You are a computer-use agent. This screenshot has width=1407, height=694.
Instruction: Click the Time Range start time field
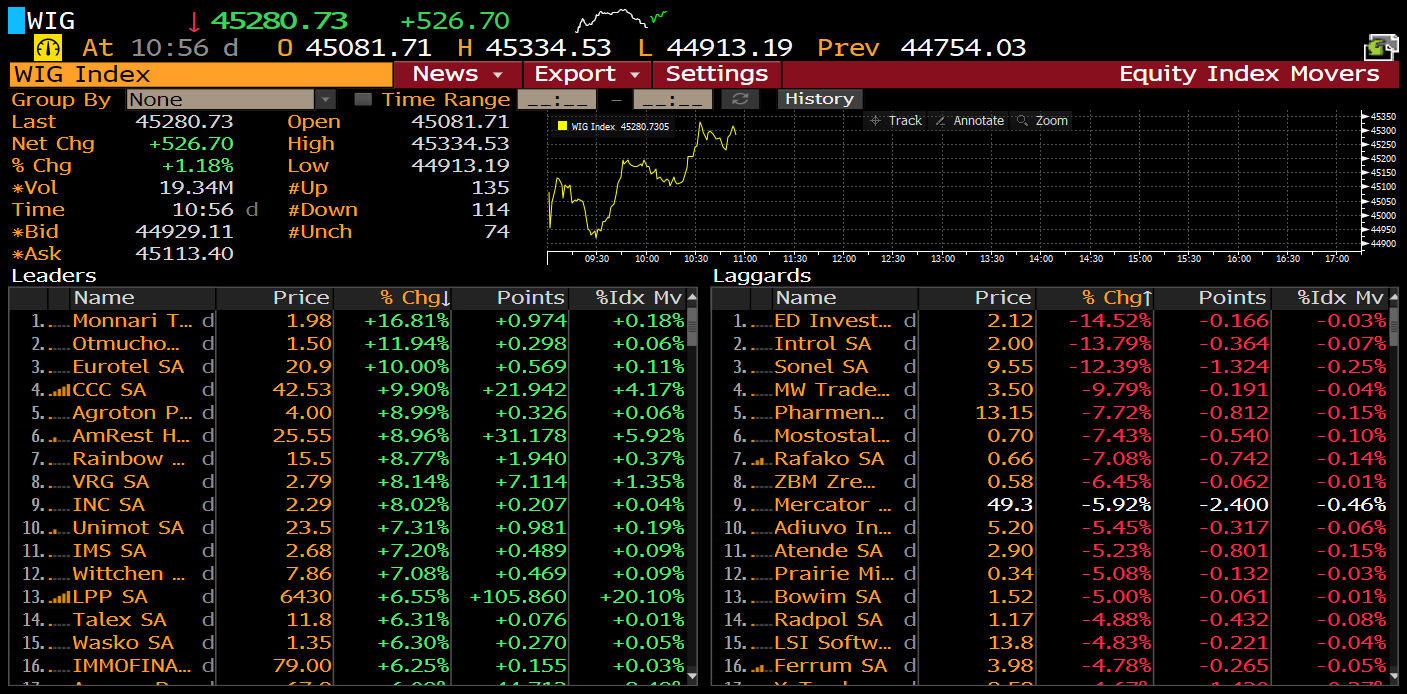(556, 99)
